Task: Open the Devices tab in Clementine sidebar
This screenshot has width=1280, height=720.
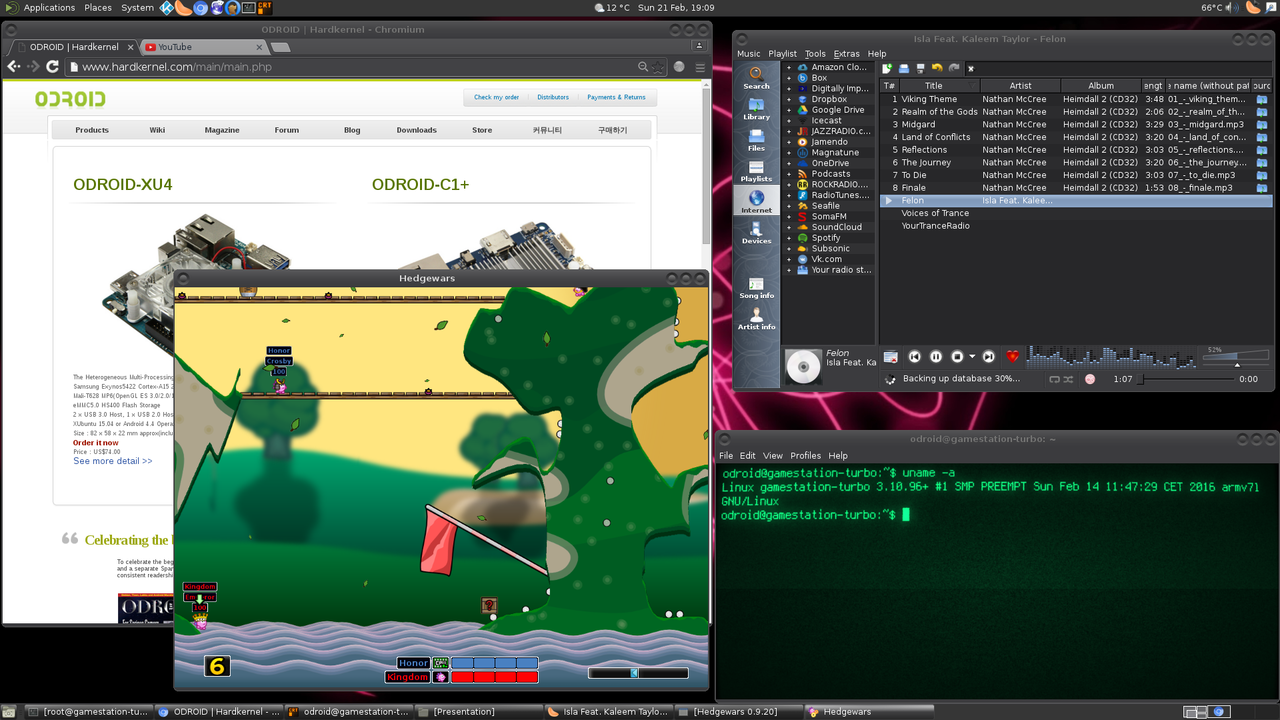Action: click(x=756, y=233)
